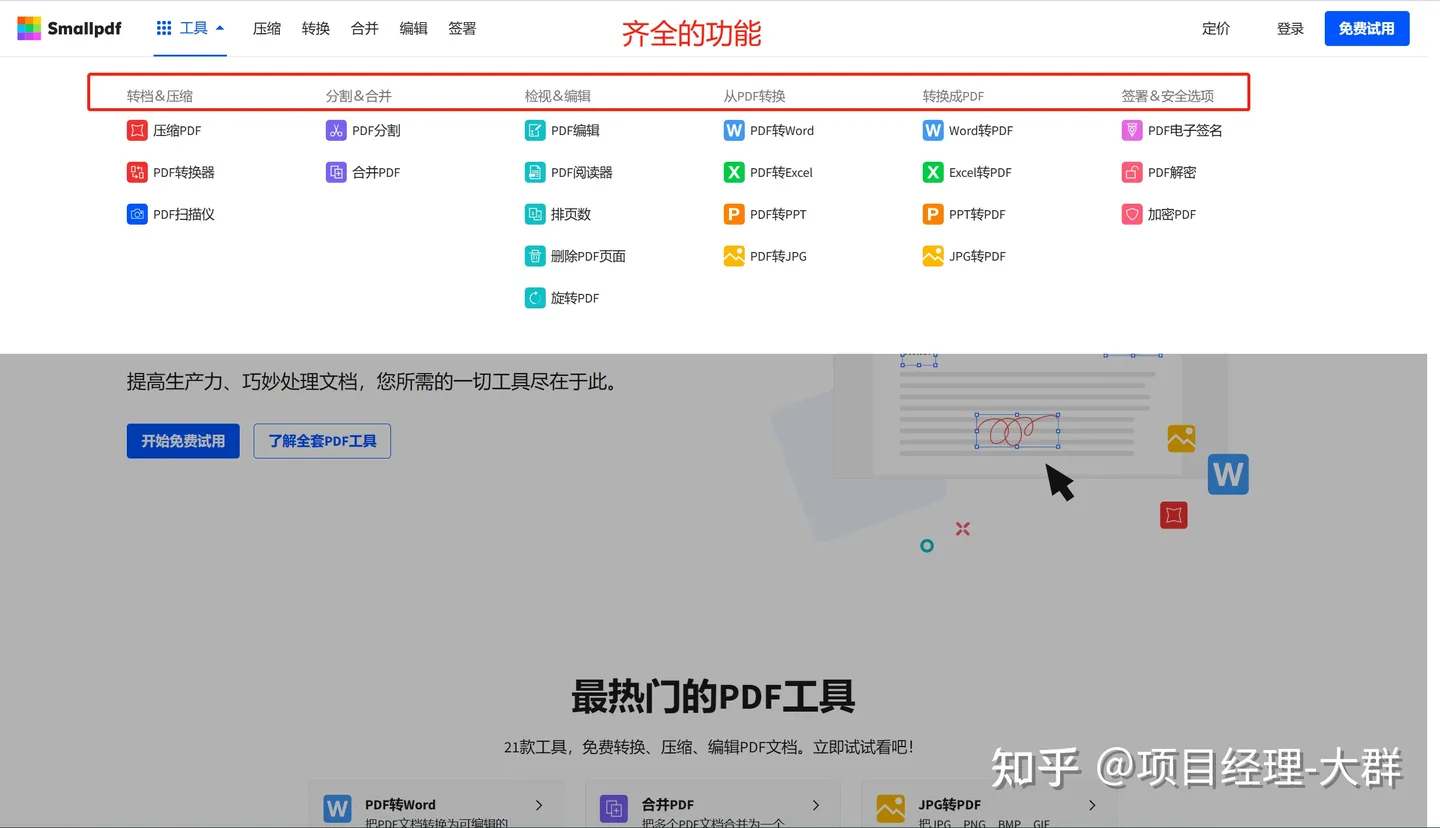Image resolution: width=1440 pixels, height=828 pixels.
Task: Click the Word转PDF icon
Action: (x=933, y=130)
